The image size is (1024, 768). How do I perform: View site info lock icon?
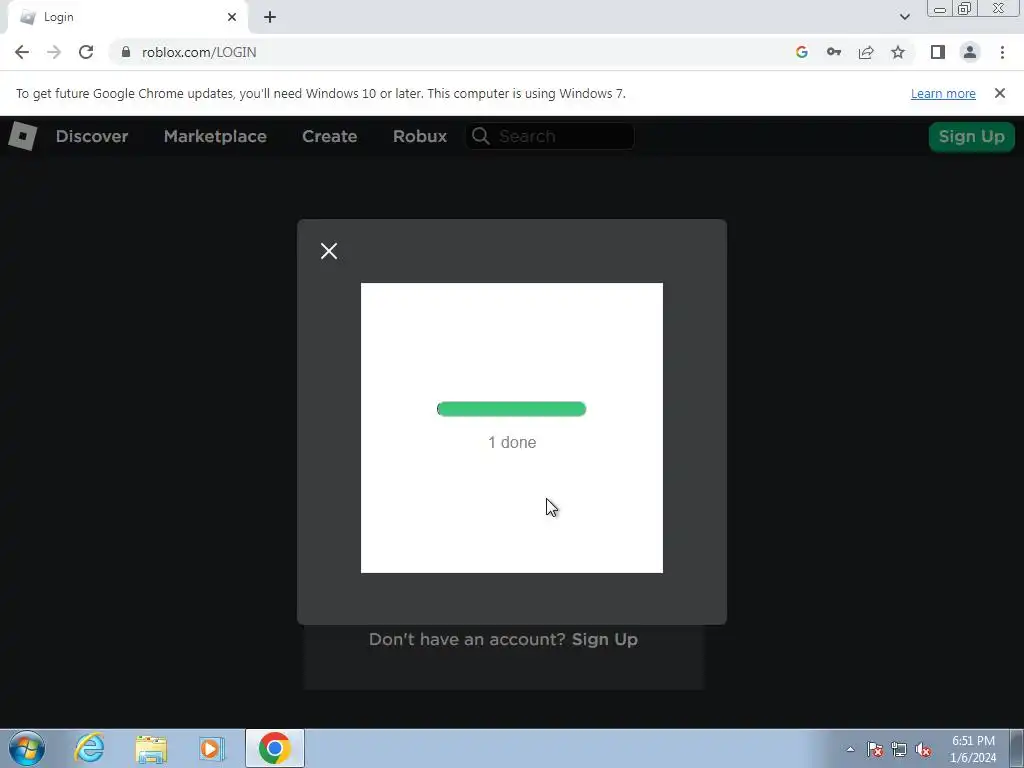tap(126, 52)
